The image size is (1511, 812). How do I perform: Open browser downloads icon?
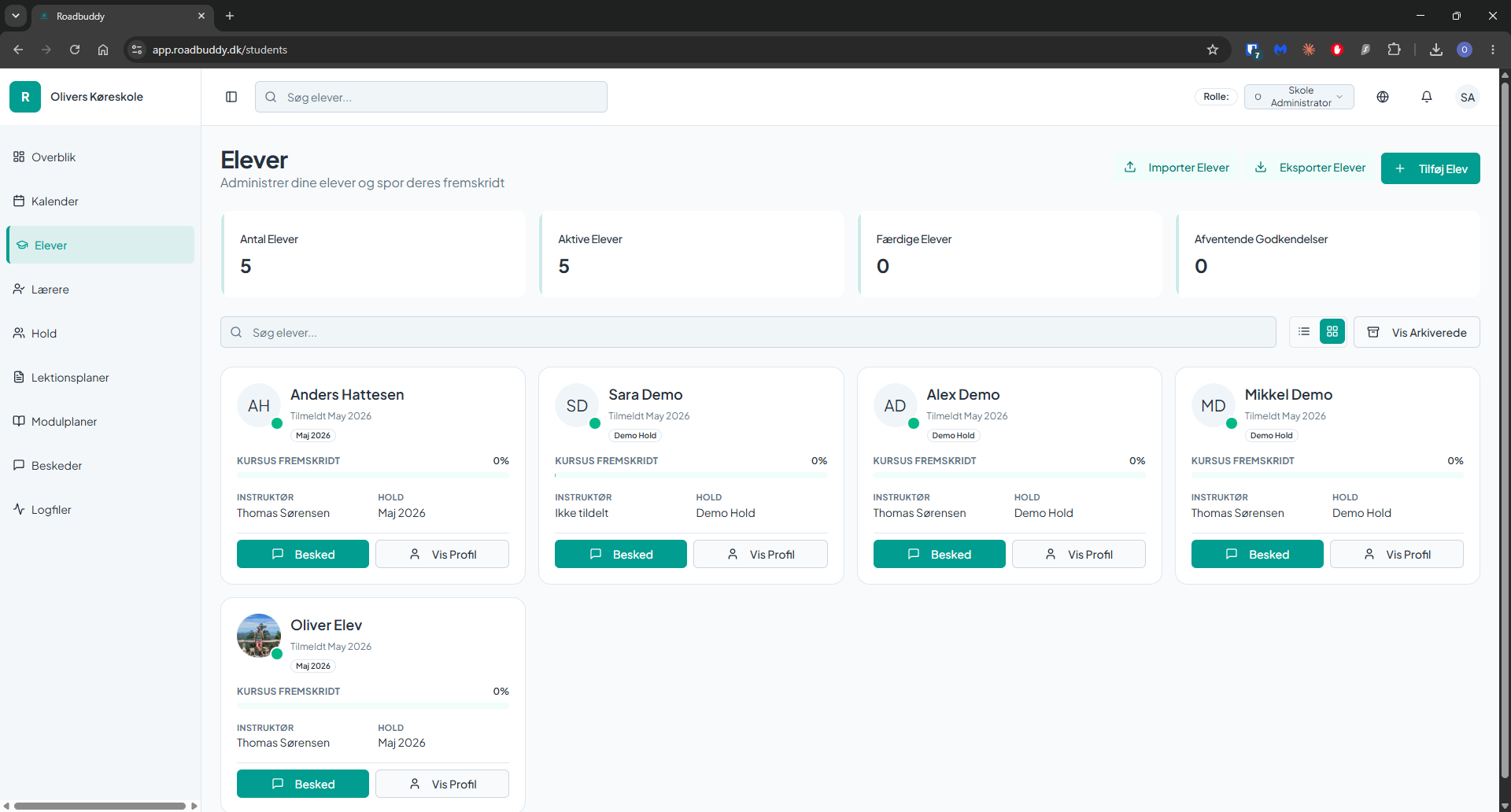1436,50
